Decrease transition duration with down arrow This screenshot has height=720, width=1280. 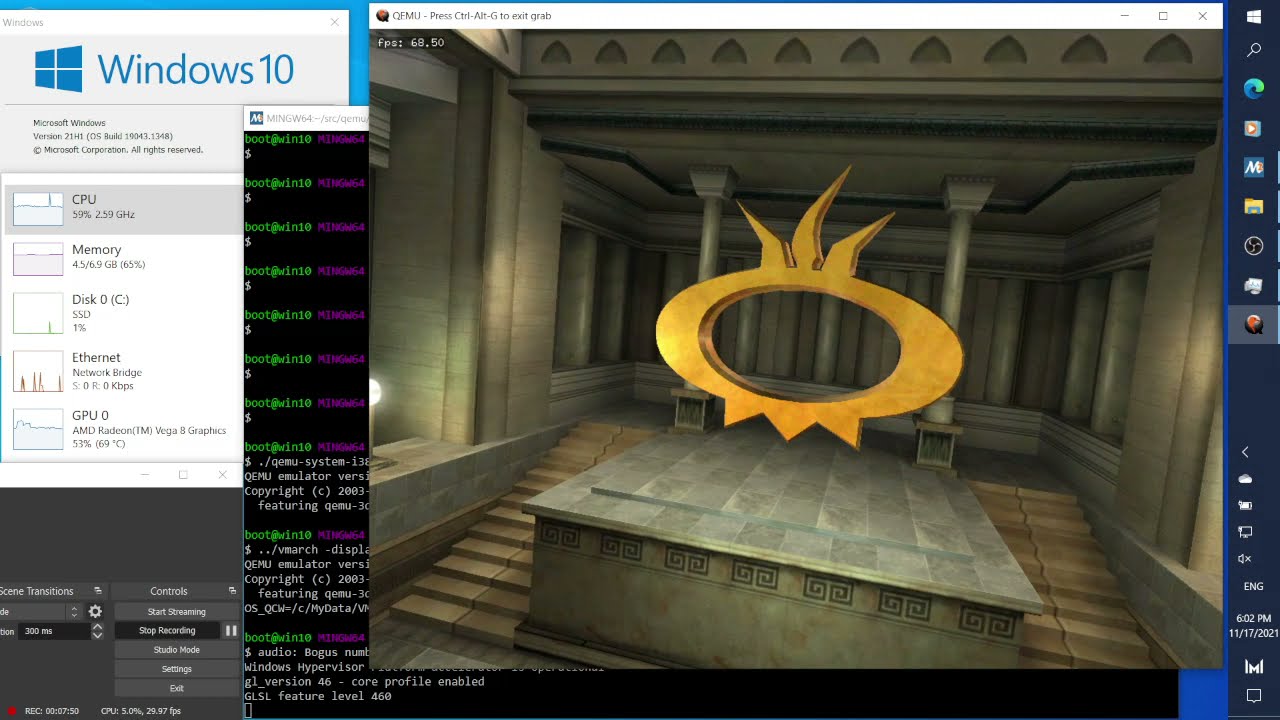coord(97,635)
